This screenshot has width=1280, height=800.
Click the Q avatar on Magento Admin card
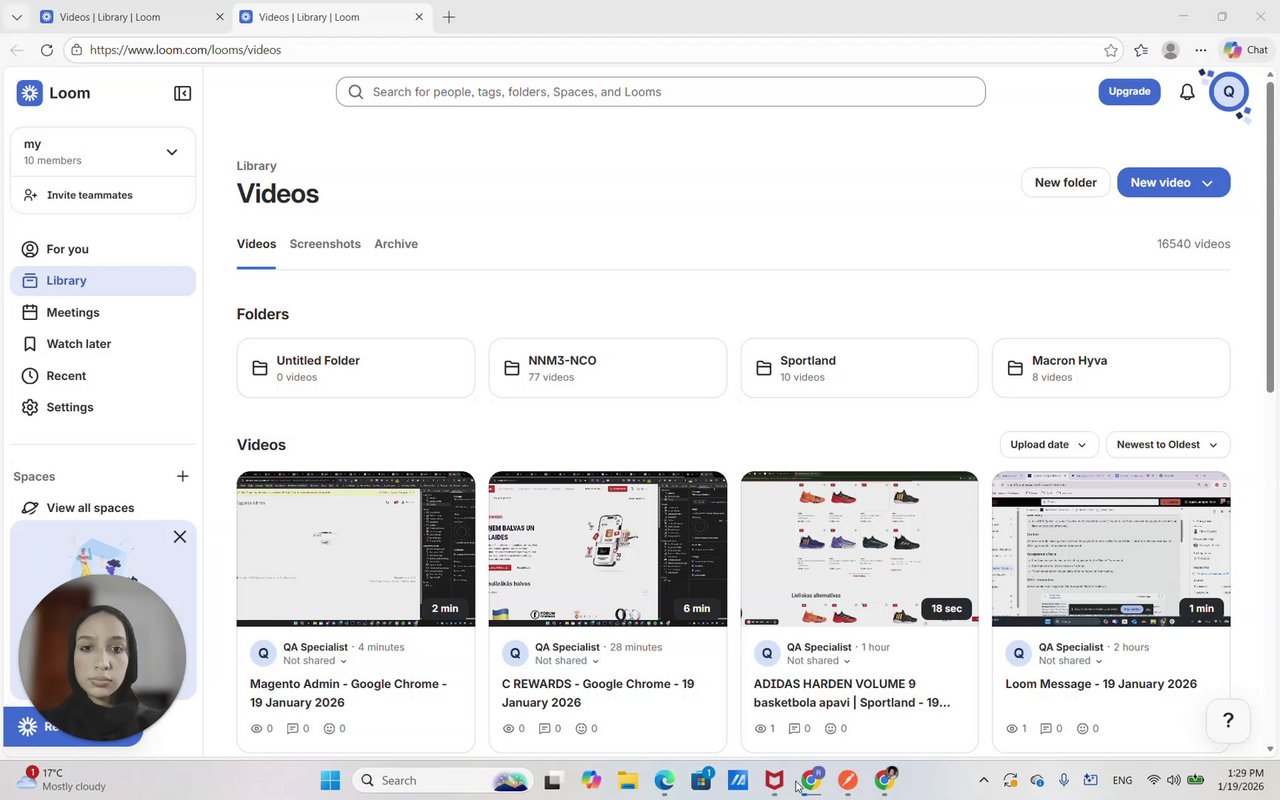[x=263, y=653]
